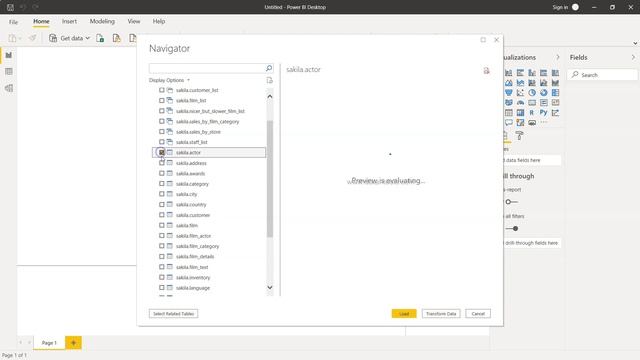Select the matrix visualization
This screenshot has width=640, height=360.
point(520,113)
